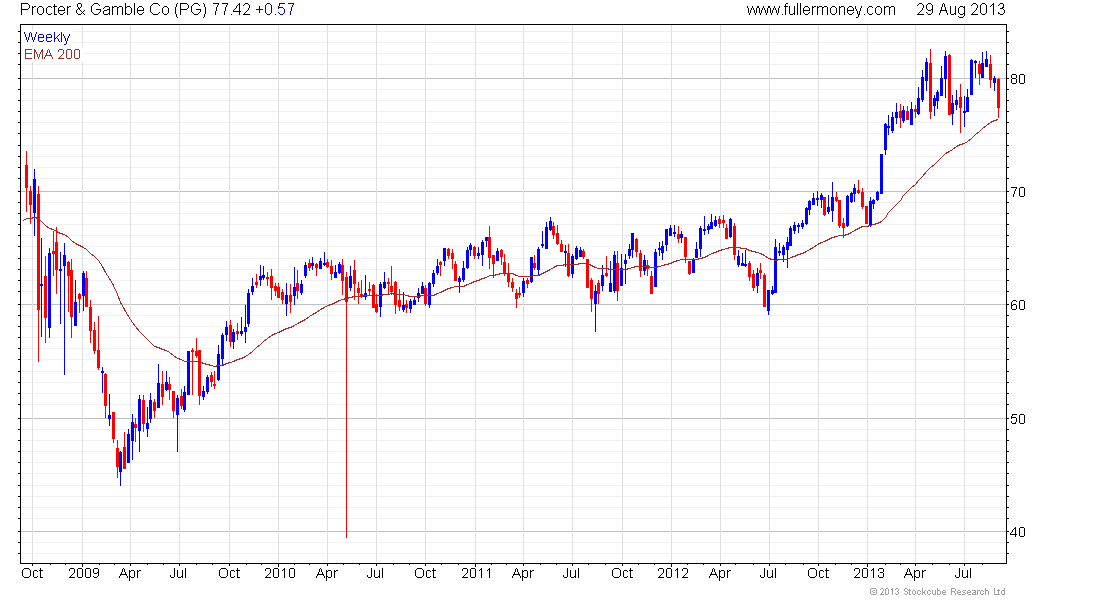Image resolution: width=1100 pixels, height=600 pixels.
Task: Click the price change value +0.57
Action: (x=274, y=10)
